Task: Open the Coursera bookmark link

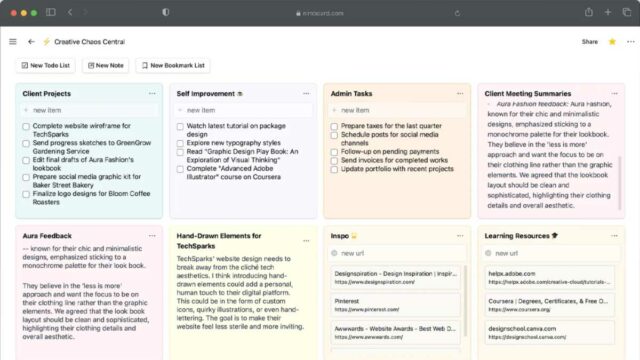Action: [549, 305]
